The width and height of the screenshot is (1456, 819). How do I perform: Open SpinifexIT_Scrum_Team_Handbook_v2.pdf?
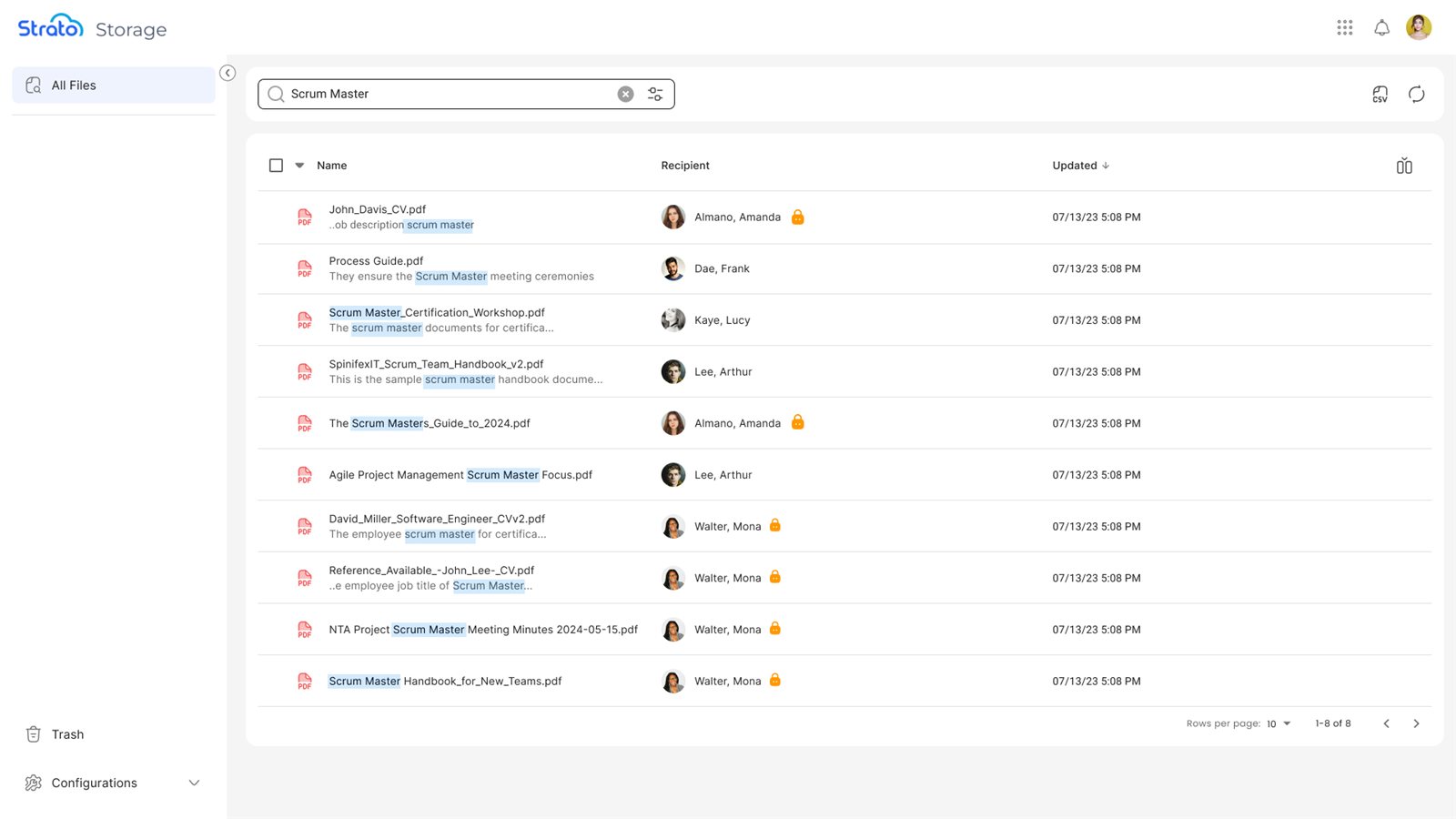point(436,364)
